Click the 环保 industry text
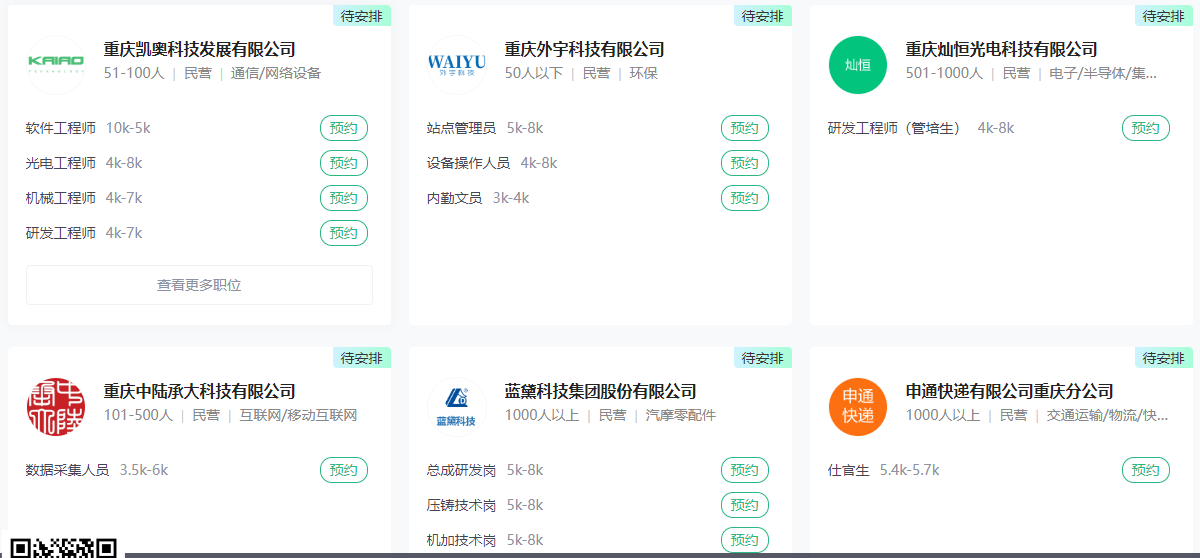The image size is (1200, 558). click(643, 73)
